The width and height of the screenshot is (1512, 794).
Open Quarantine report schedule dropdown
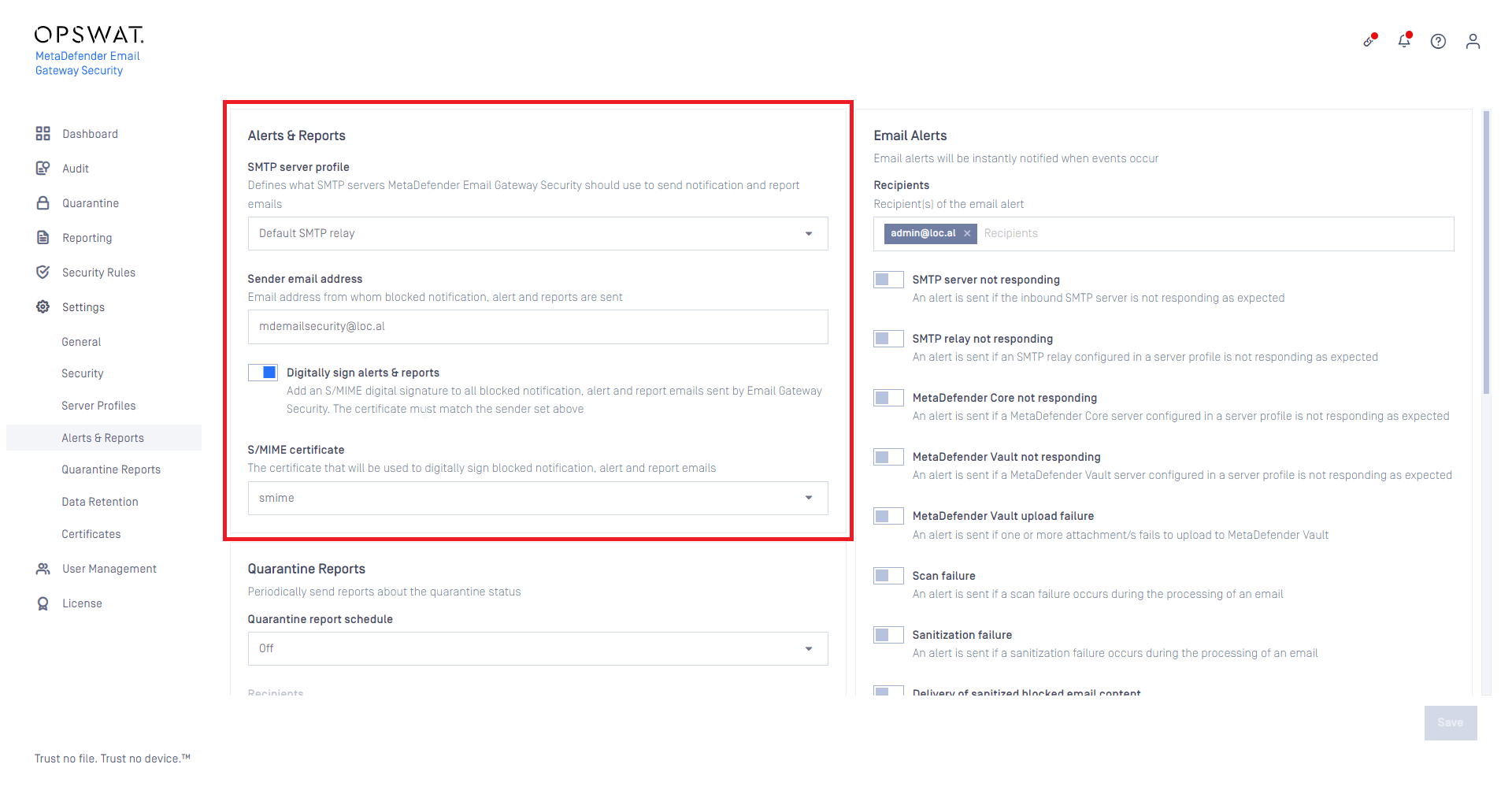pyautogui.click(x=538, y=649)
